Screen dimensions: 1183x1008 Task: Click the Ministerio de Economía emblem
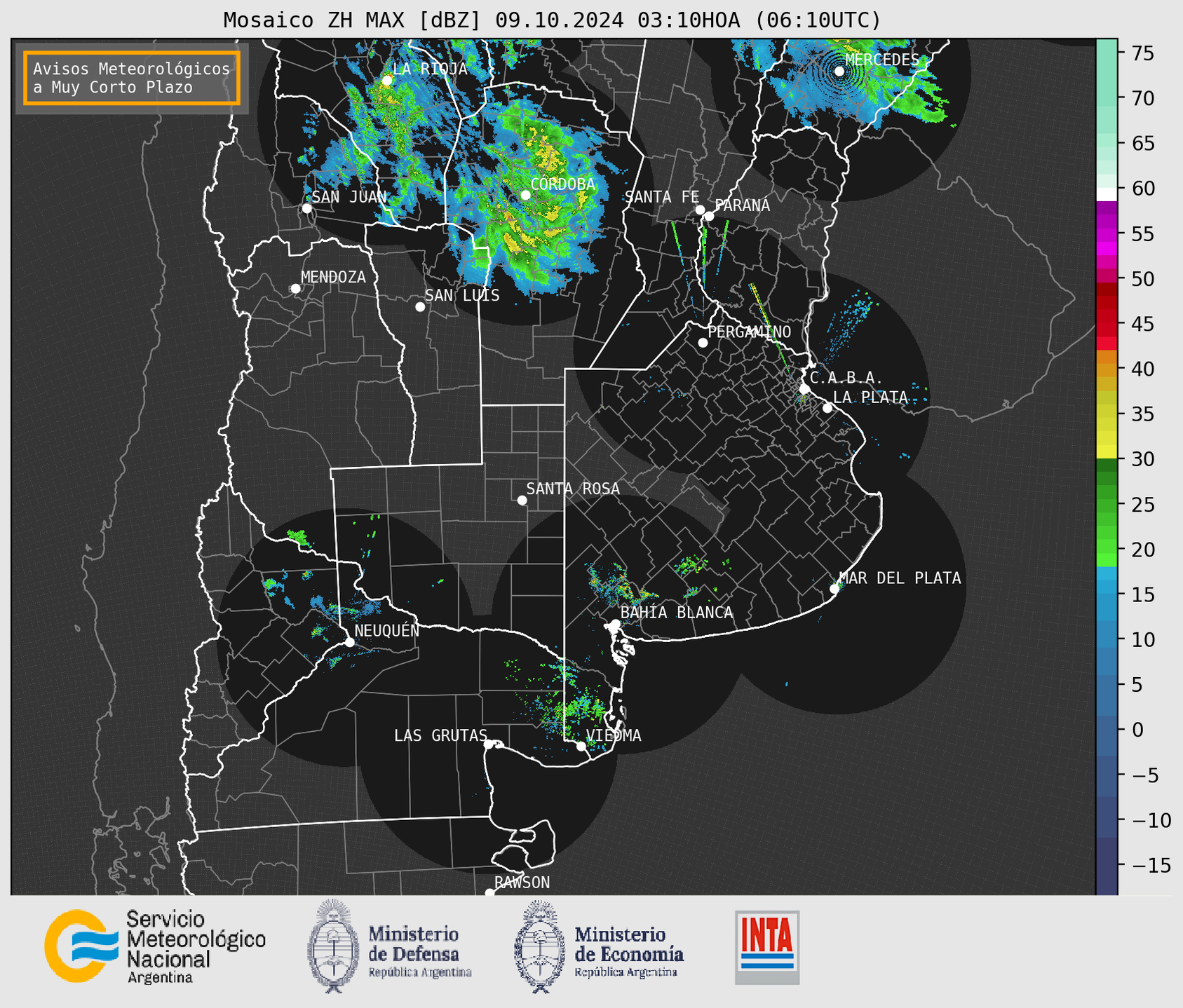tap(540, 946)
